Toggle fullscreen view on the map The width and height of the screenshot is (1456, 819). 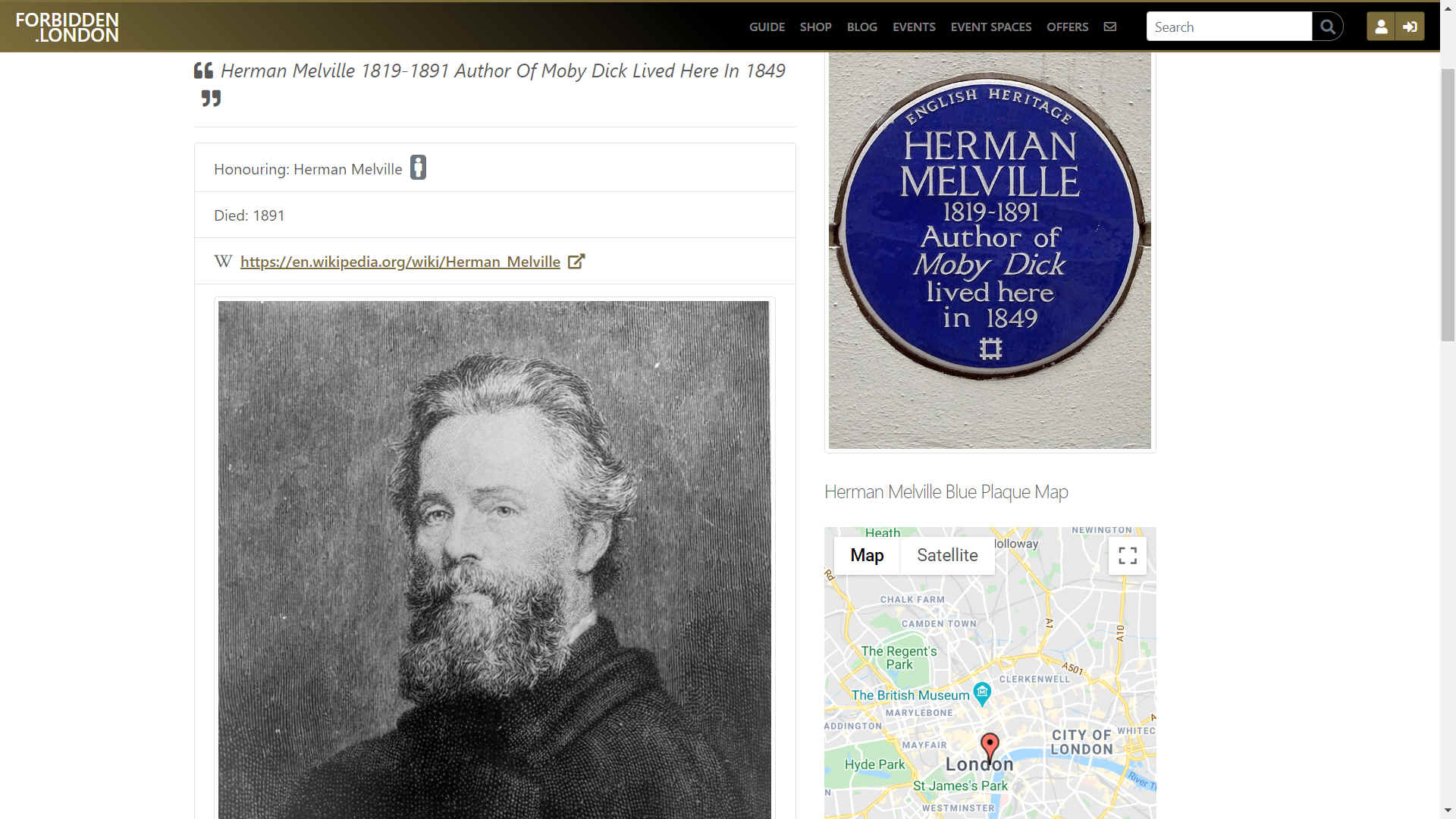[x=1128, y=556]
